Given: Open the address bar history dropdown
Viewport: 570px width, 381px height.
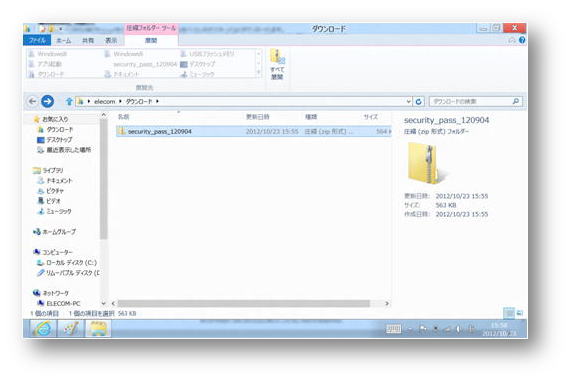Looking at the screenshot, I should click(x=409, y=101).
